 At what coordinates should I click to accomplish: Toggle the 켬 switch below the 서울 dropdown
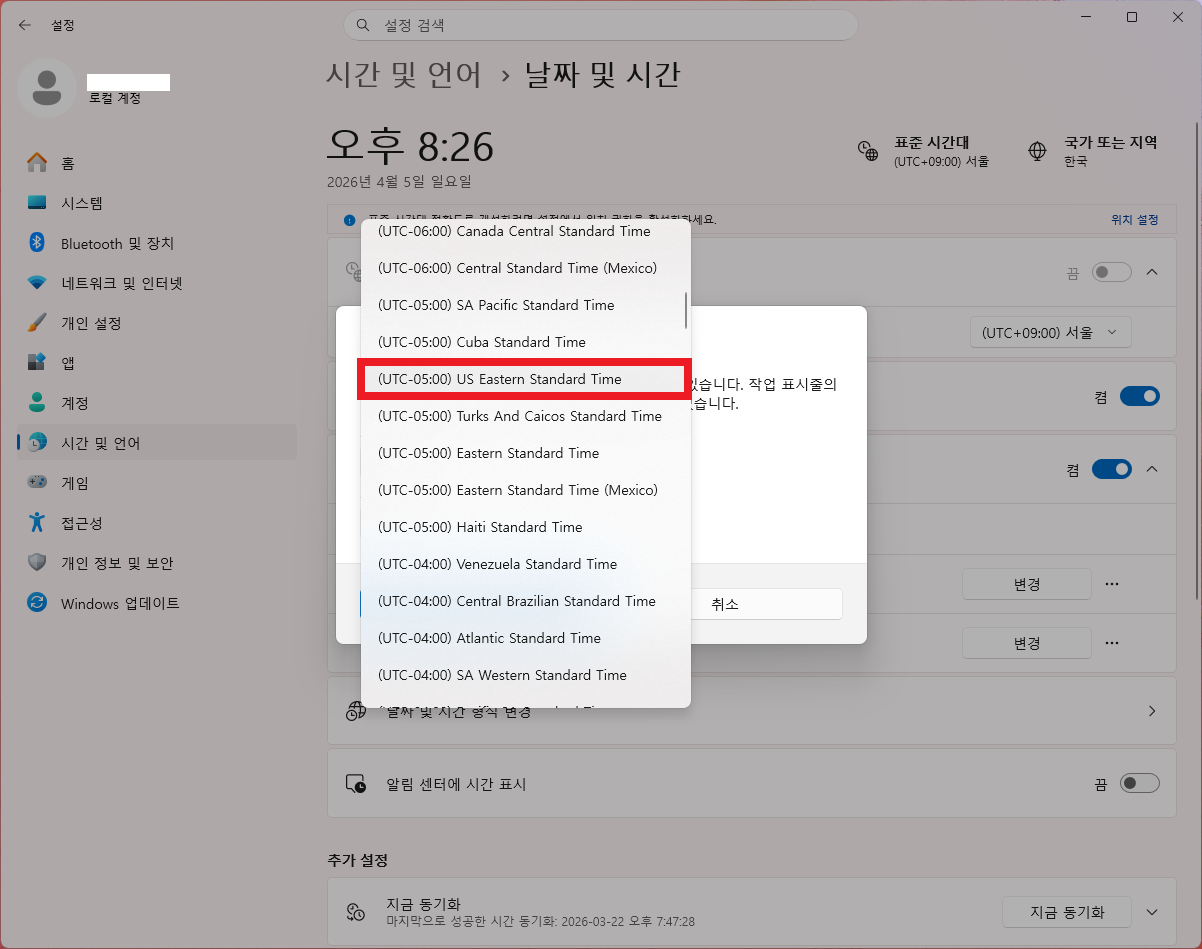(1139, 397)
